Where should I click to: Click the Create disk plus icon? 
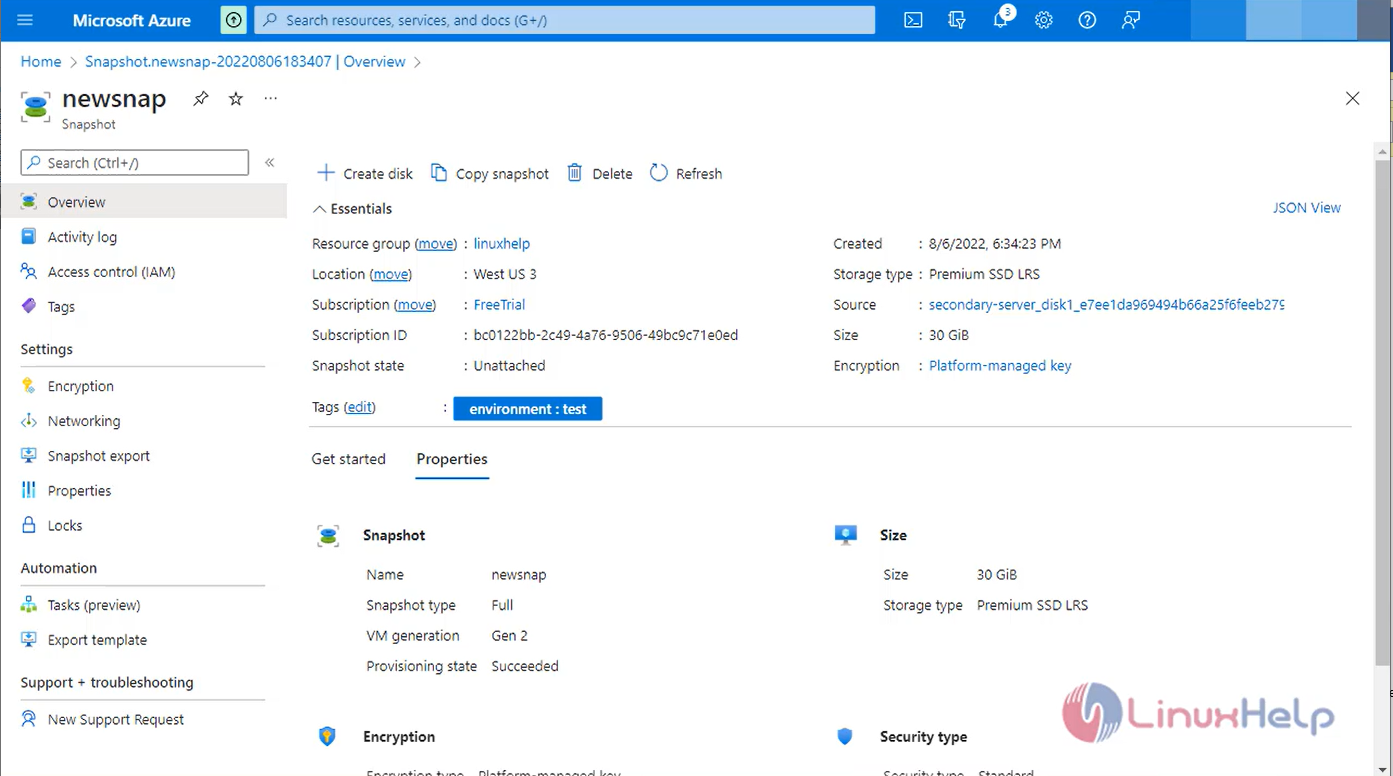326,173
